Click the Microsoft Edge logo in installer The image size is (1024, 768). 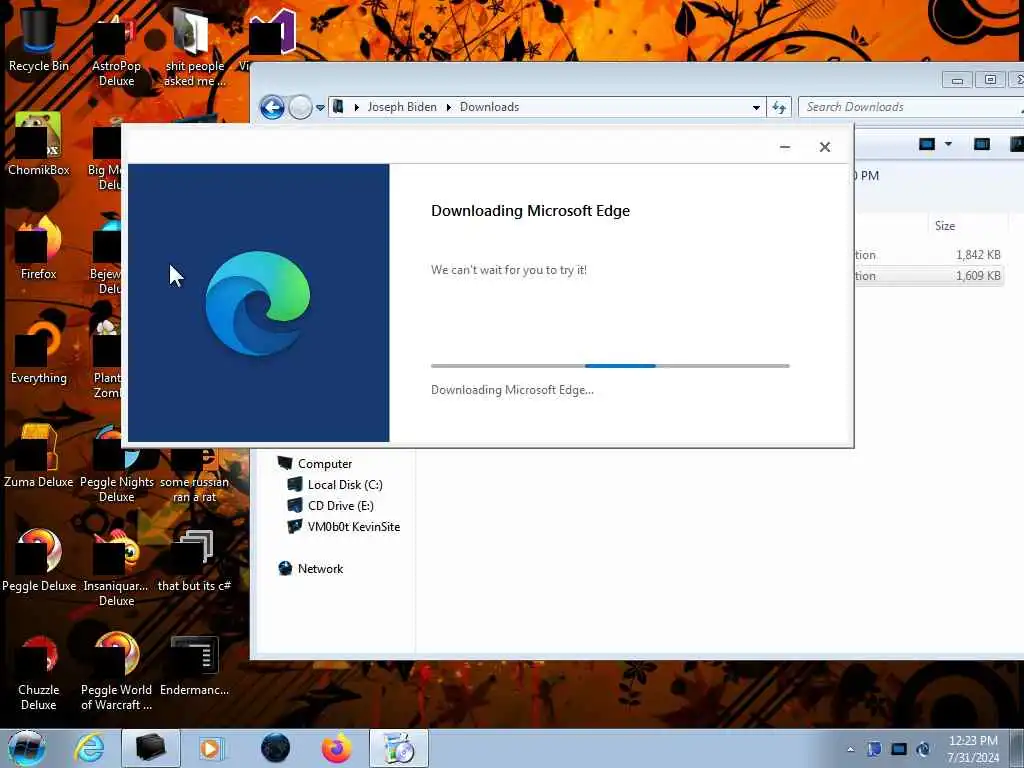point(258,303)
